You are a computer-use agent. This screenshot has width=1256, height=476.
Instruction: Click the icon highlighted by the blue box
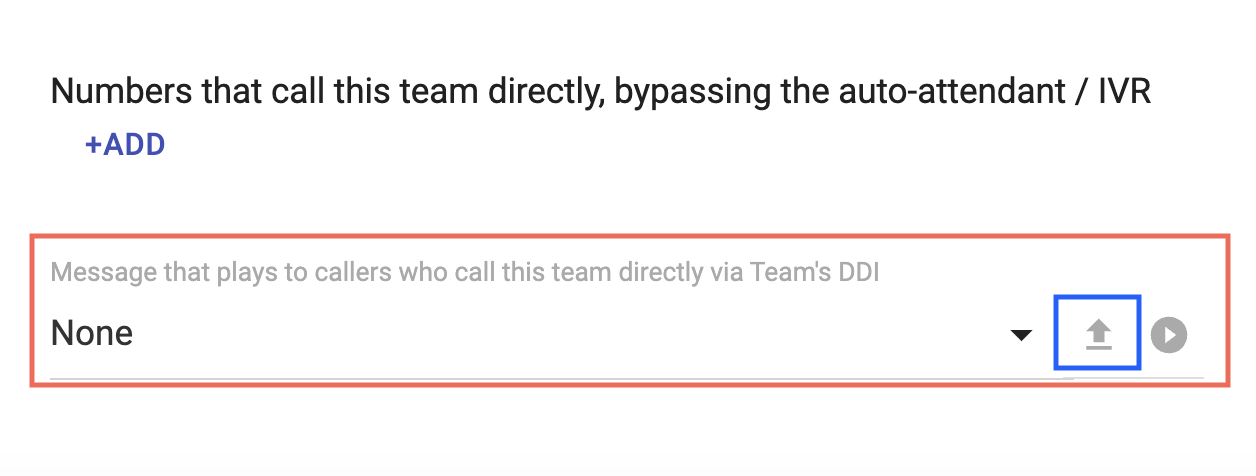pyautogui.click(x=1099, y=334)
